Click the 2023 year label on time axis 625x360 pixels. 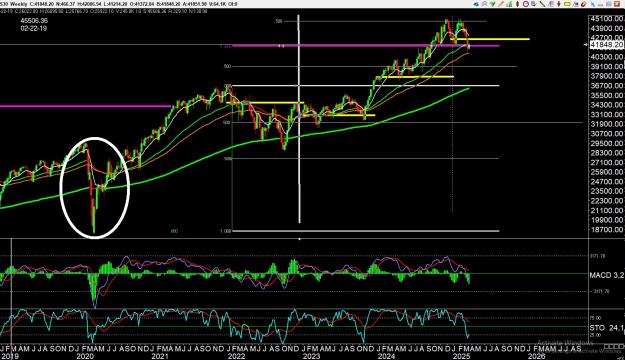[311, 356]
